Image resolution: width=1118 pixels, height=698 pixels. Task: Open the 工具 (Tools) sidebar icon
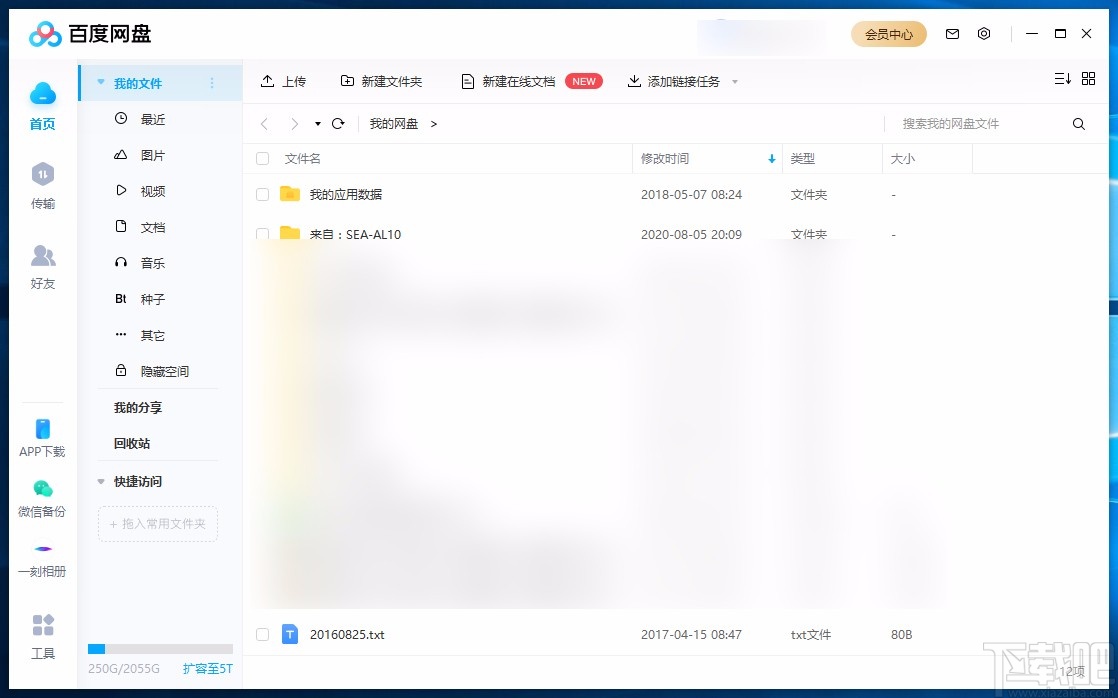(x=42, y=625)
